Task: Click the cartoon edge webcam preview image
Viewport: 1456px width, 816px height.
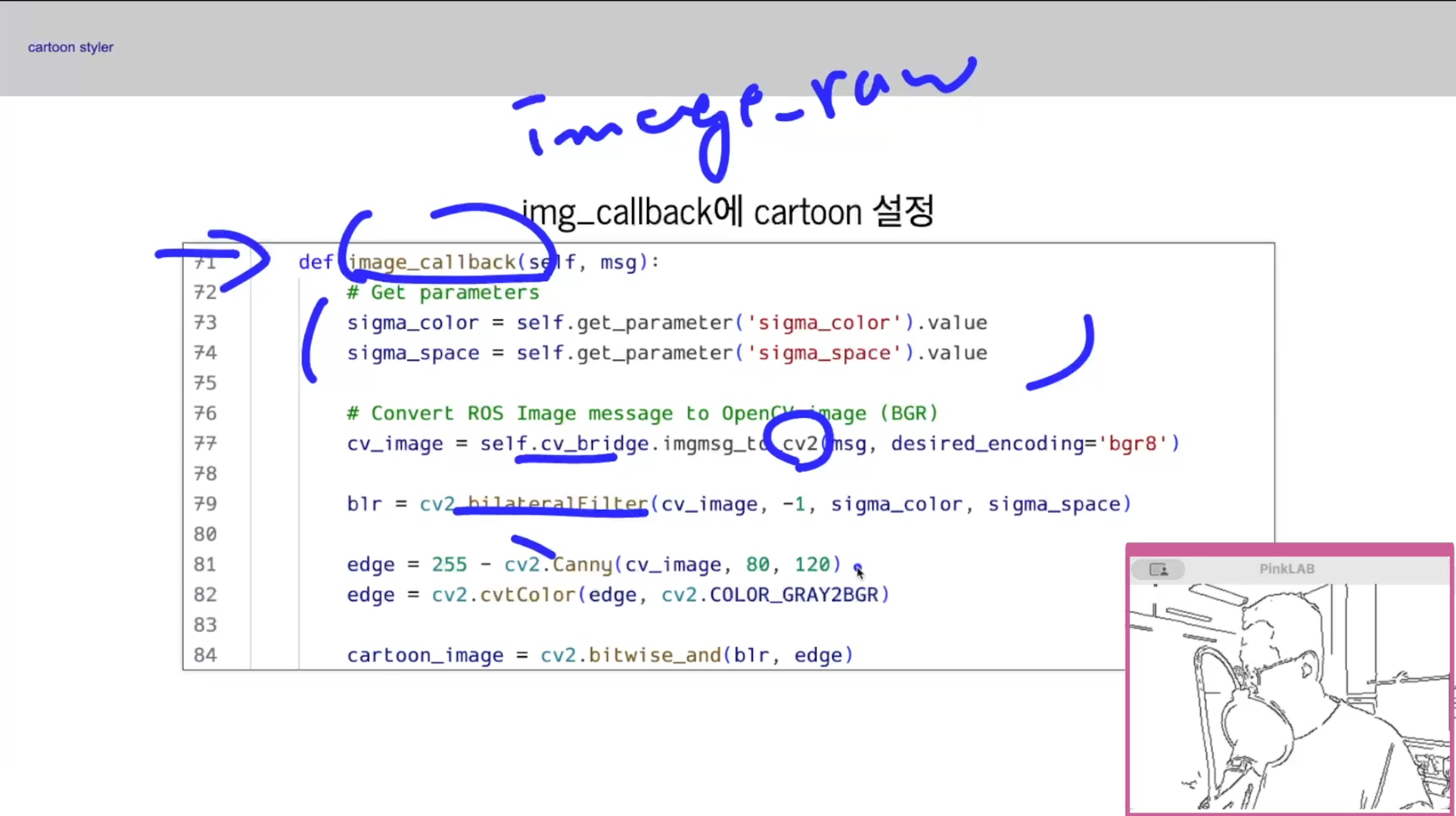Action: 1289,696
